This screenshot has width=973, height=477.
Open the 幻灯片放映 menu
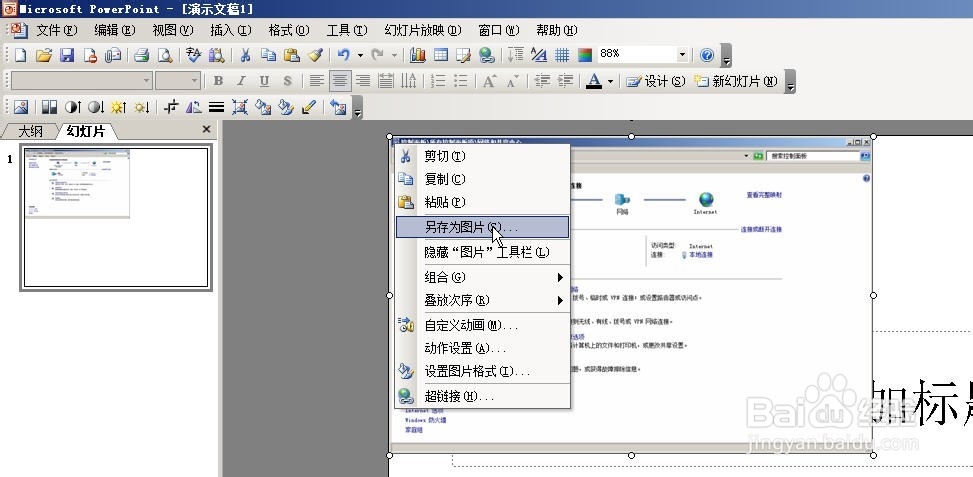click(x=423, y=30)
